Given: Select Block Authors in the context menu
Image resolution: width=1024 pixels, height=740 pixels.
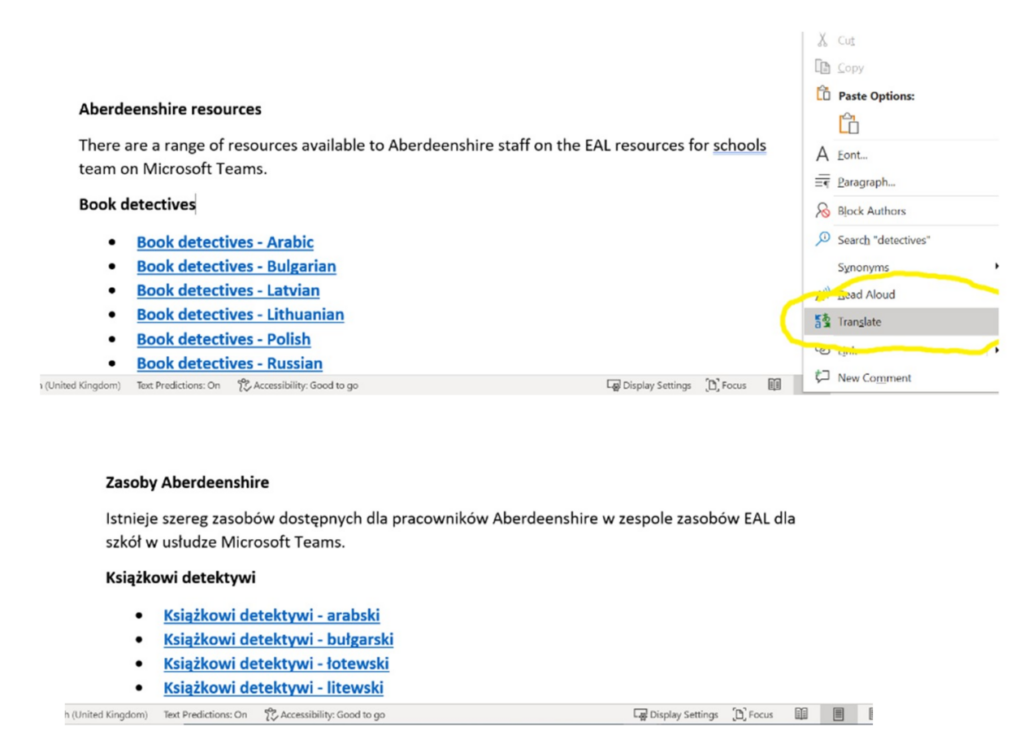Looking at the screenshot, I should point(871,211).
